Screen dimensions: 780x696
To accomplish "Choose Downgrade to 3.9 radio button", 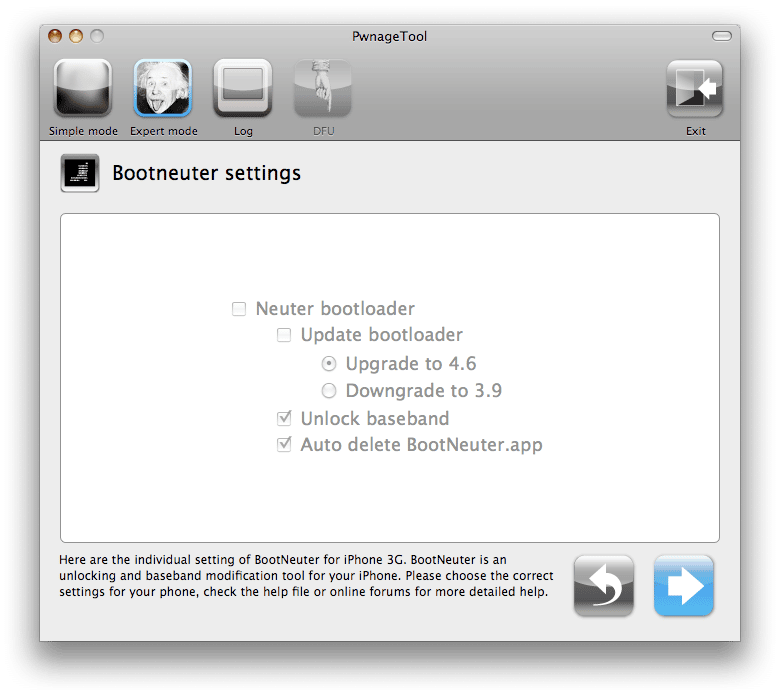I will [x=329, y=391].
